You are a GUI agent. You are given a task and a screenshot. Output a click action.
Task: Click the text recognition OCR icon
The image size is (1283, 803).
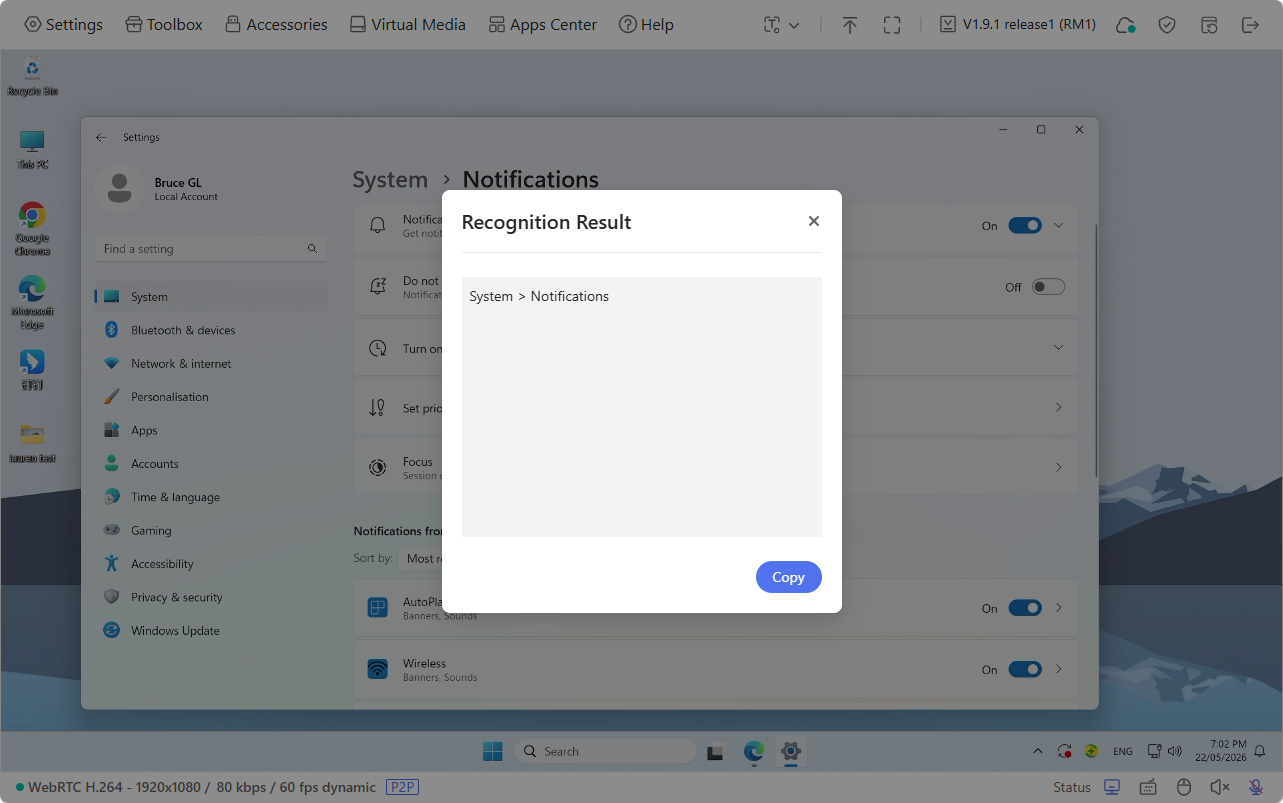click(772, 25)
